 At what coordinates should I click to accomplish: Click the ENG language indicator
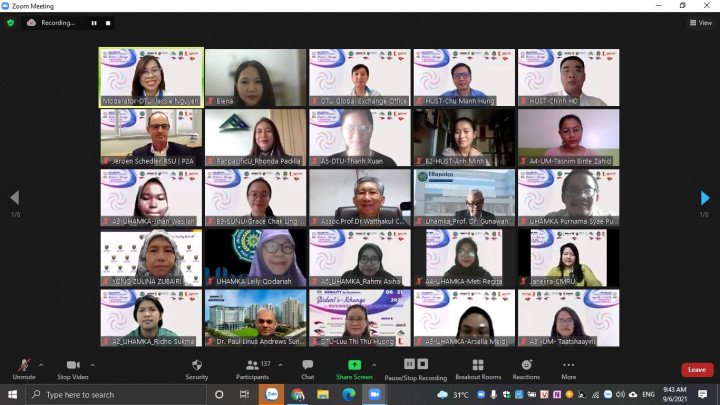coord(648,394)
